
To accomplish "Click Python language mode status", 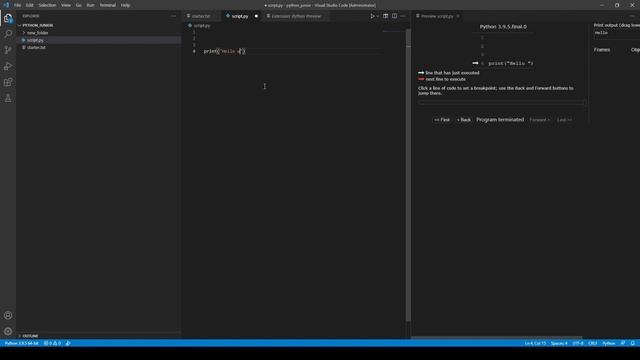I will 609,343.
